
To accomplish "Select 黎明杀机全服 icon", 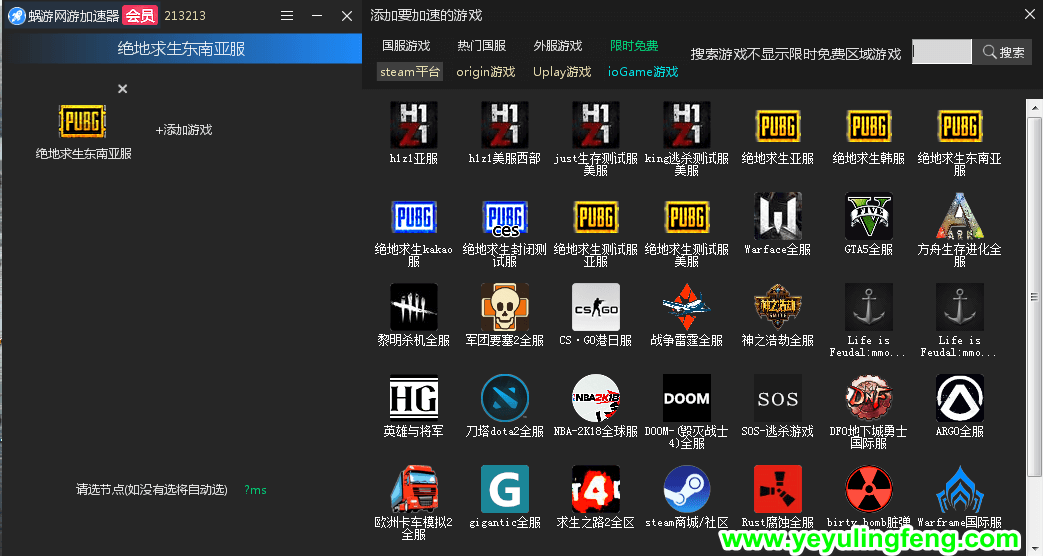I will [x=414, y=307].
